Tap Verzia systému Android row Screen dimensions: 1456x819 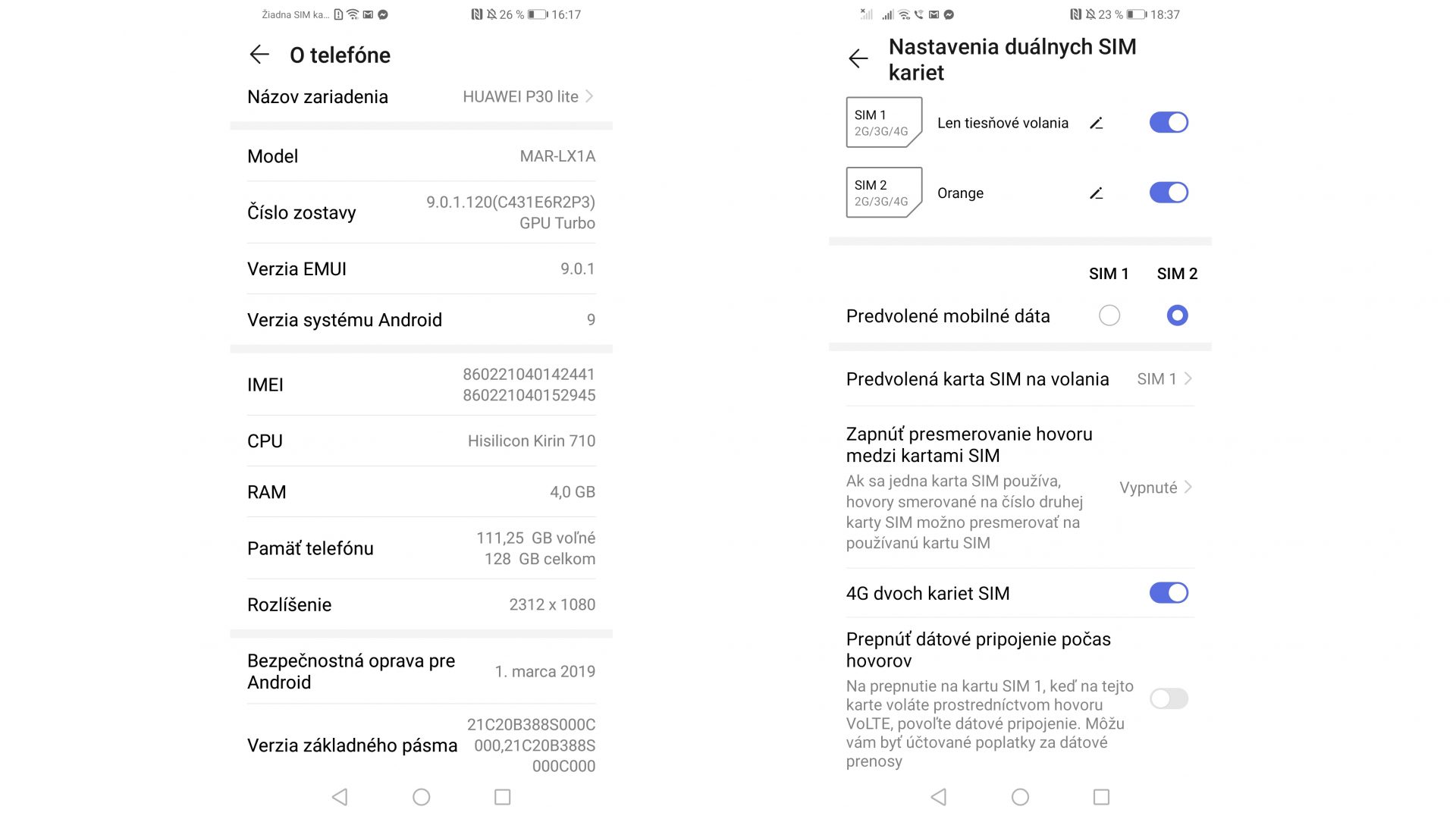(x=421, y=320)
